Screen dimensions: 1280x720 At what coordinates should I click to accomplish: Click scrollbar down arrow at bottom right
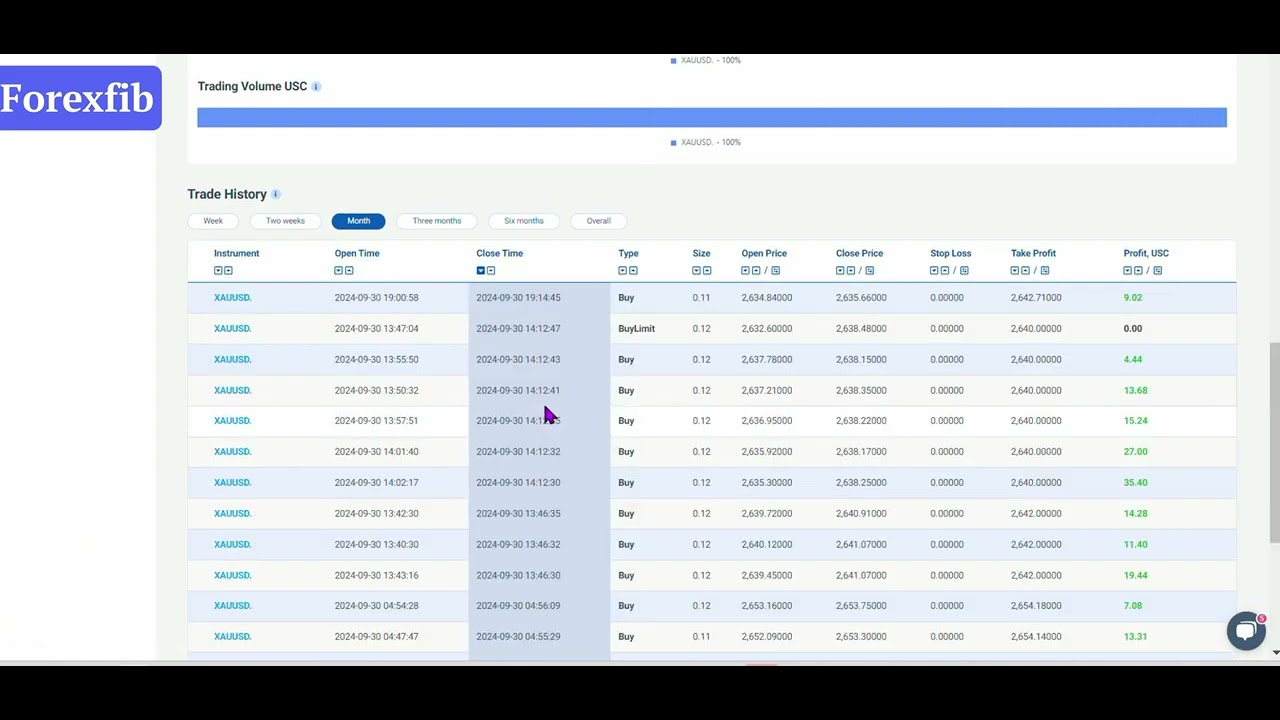pyautogui.click(x=1275, y=653)
